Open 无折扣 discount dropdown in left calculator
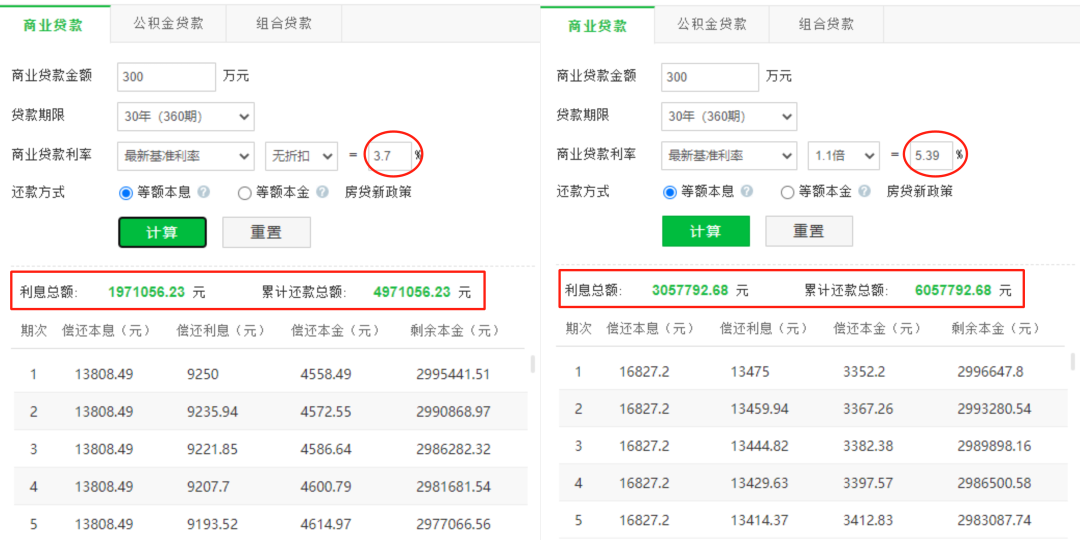The image size is (1080, 540). point(302,156)
